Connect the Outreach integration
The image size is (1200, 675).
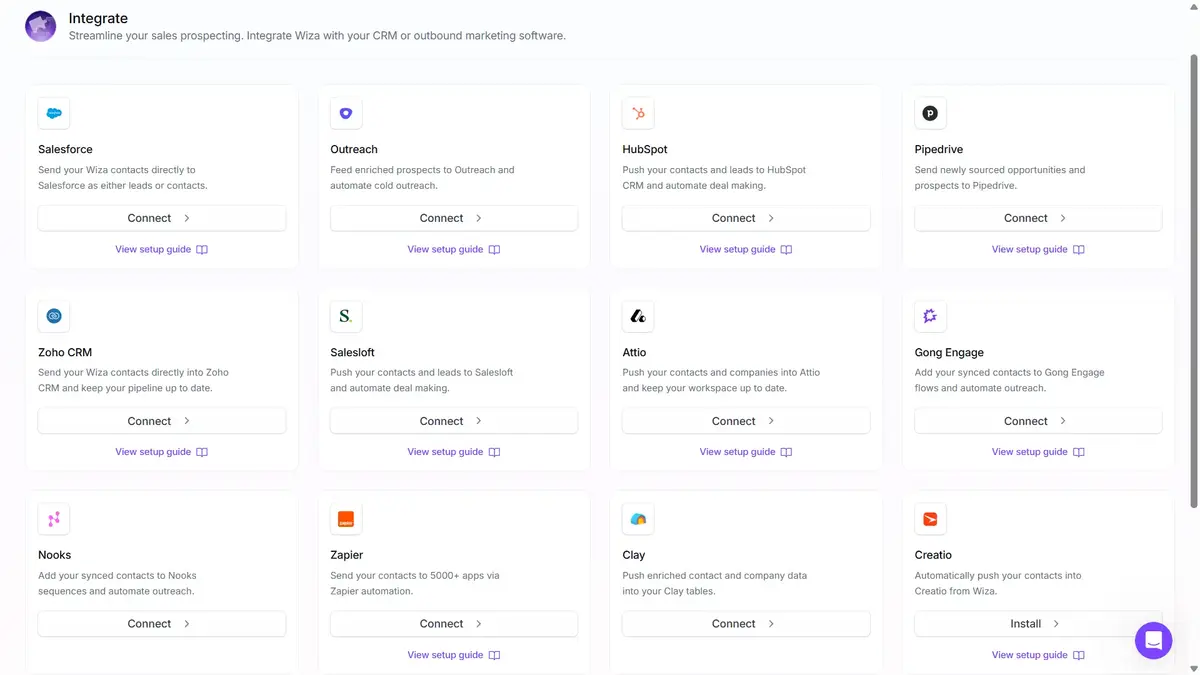[x=454, y=218]
